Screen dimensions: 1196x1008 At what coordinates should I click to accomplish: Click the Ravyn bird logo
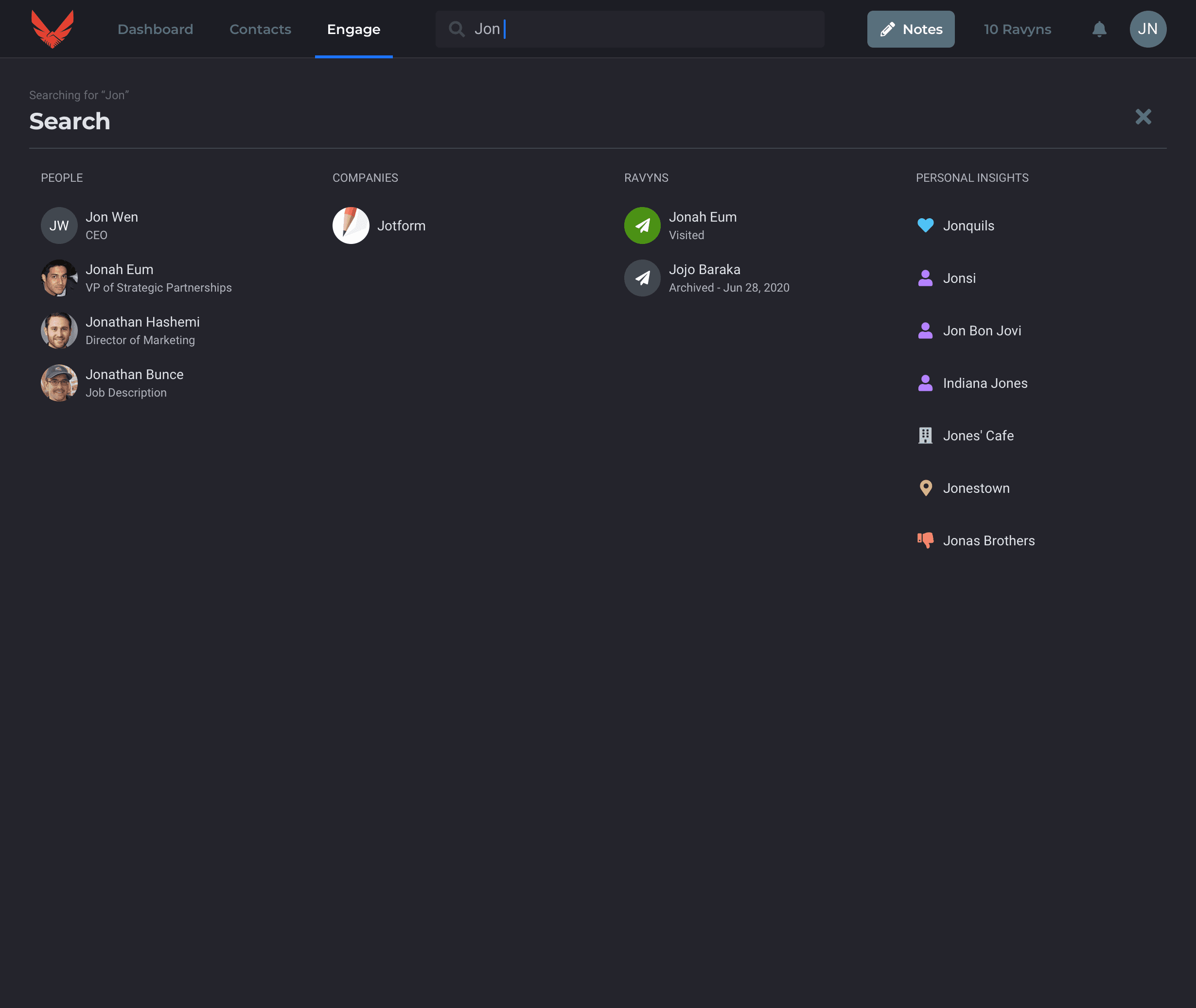52,29
